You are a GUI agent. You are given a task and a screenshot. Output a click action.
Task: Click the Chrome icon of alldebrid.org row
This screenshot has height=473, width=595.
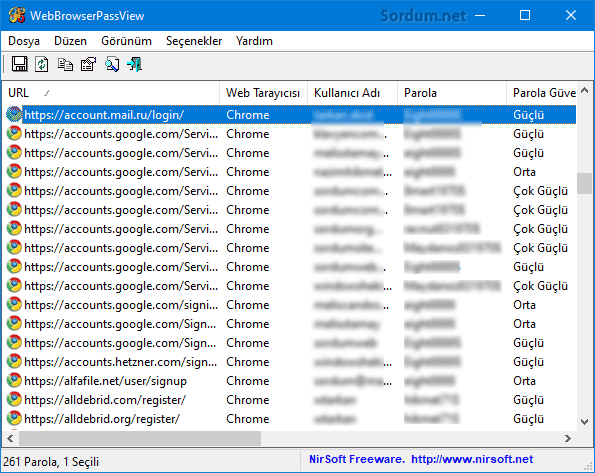coord(14,418)
